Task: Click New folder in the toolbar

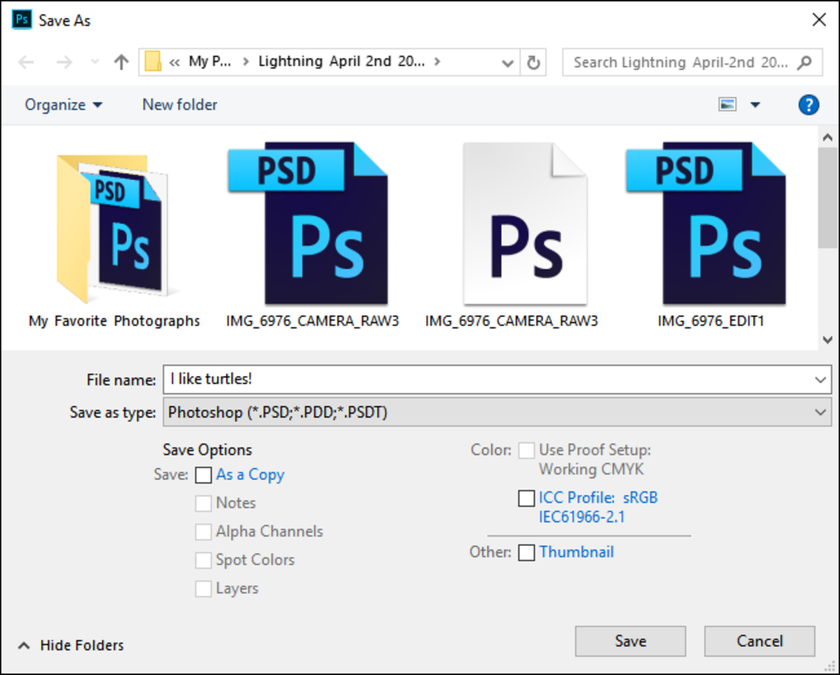Action: (x=180, y=105)
